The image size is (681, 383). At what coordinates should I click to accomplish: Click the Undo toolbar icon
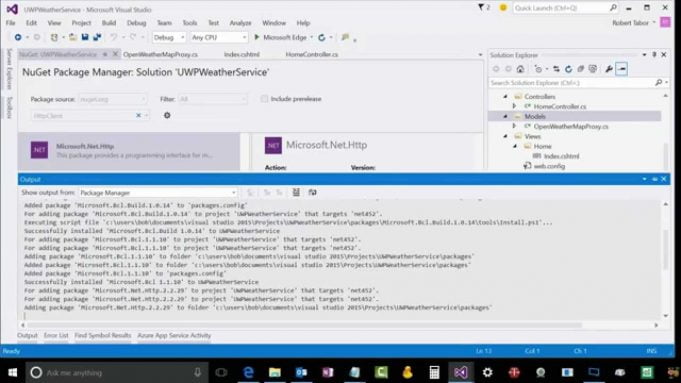pyautogui.click(x=113, y=37)
